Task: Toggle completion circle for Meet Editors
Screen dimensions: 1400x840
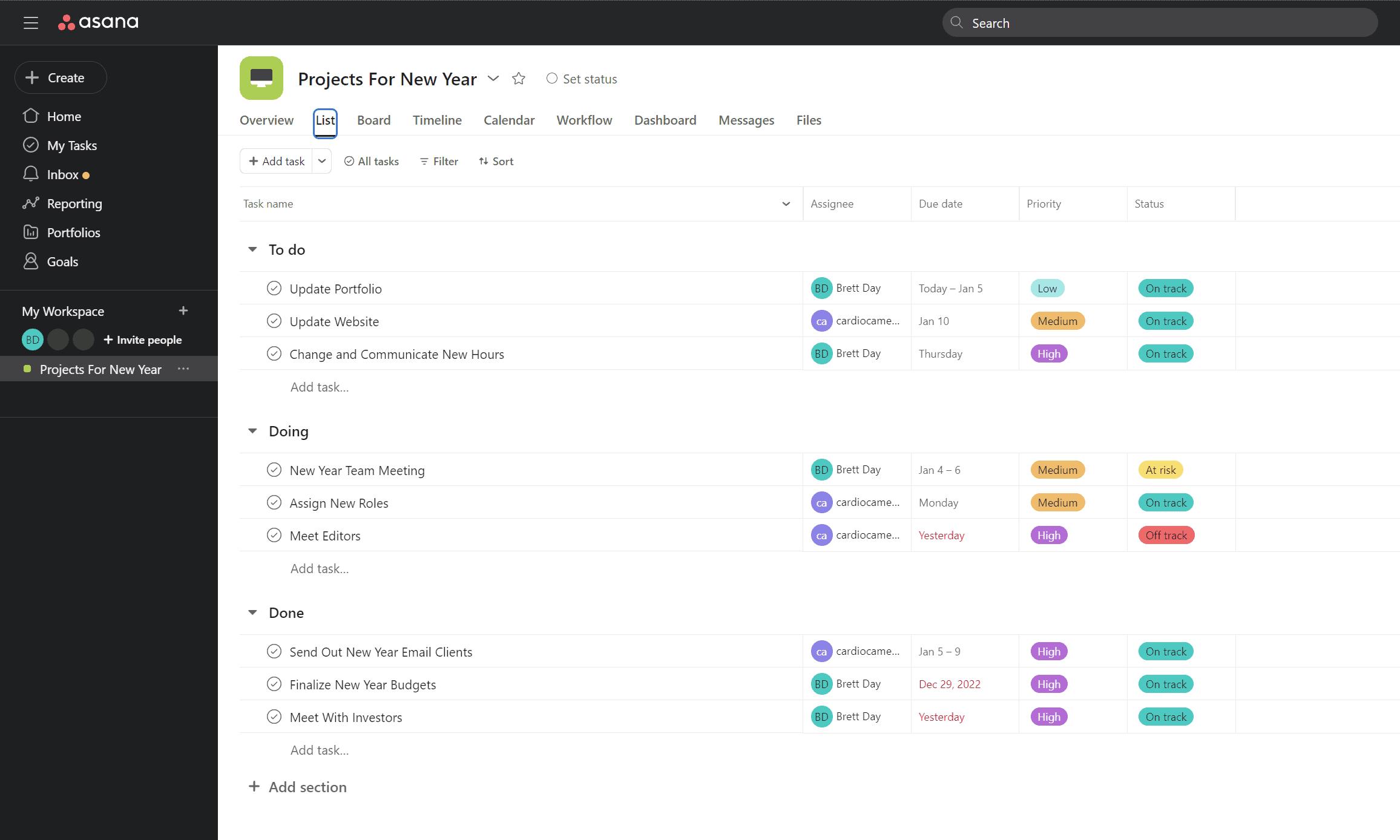Action: 275,534
